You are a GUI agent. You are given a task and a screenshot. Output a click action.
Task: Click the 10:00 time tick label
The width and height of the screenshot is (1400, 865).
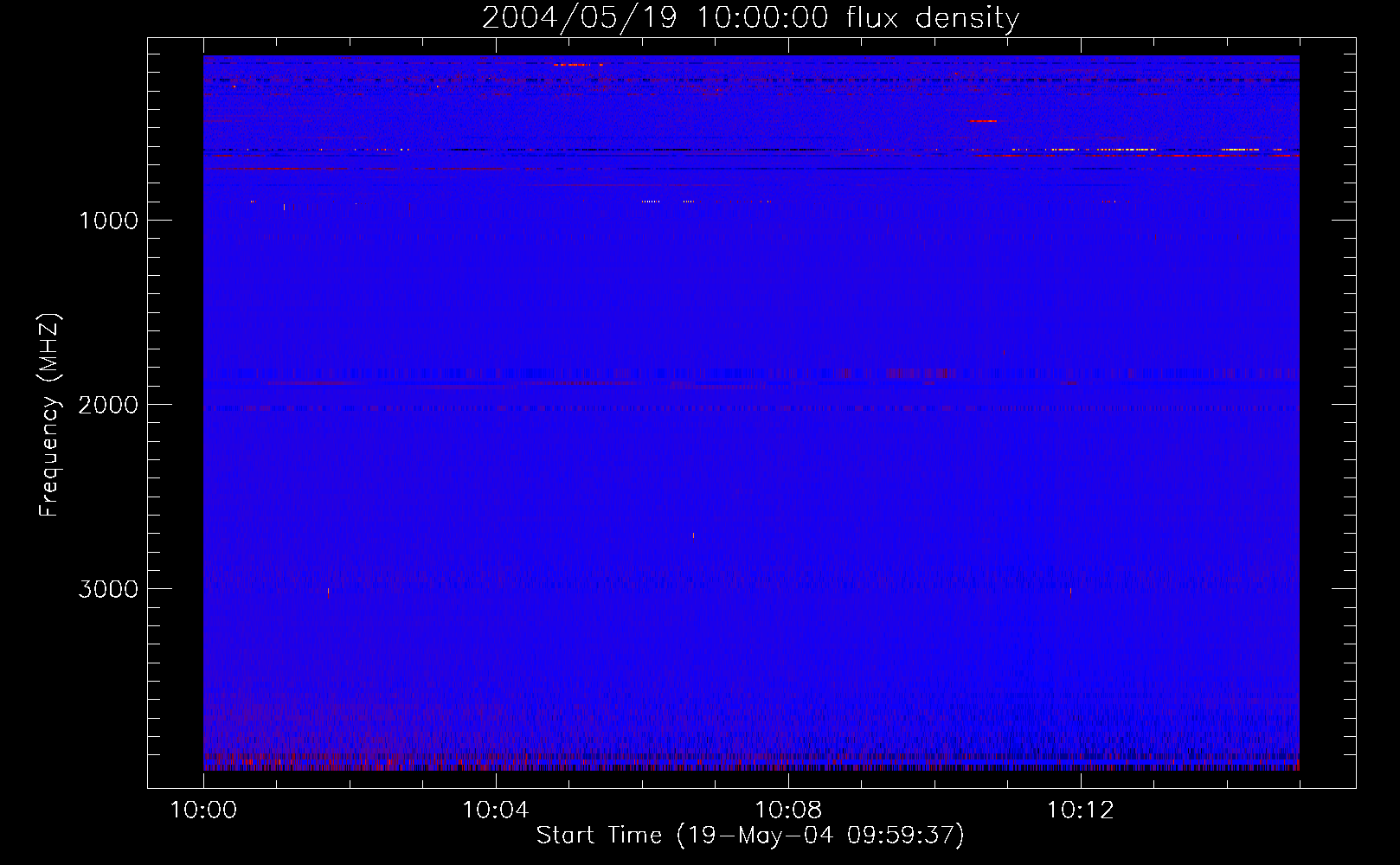203,811
